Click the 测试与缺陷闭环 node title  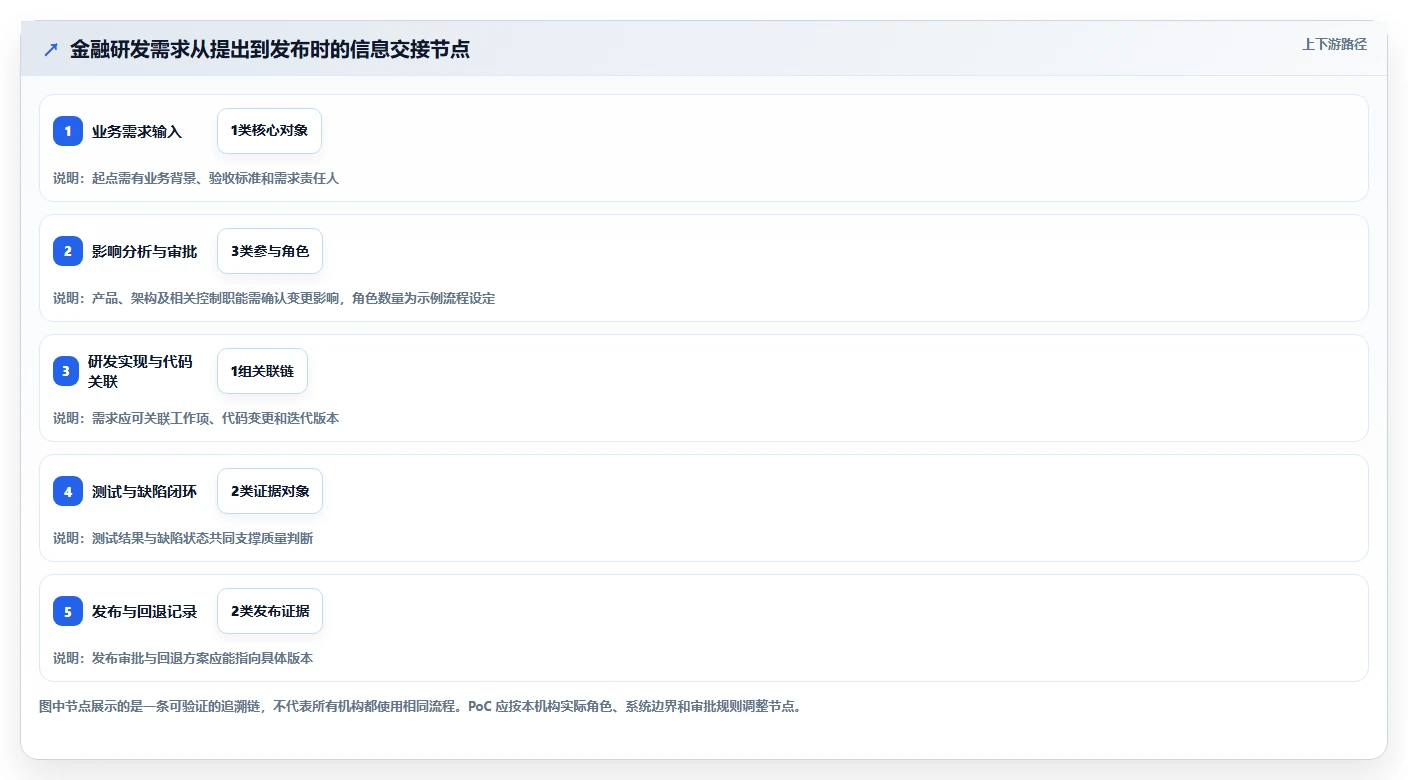pyautogui.click(x=145, y=491)
